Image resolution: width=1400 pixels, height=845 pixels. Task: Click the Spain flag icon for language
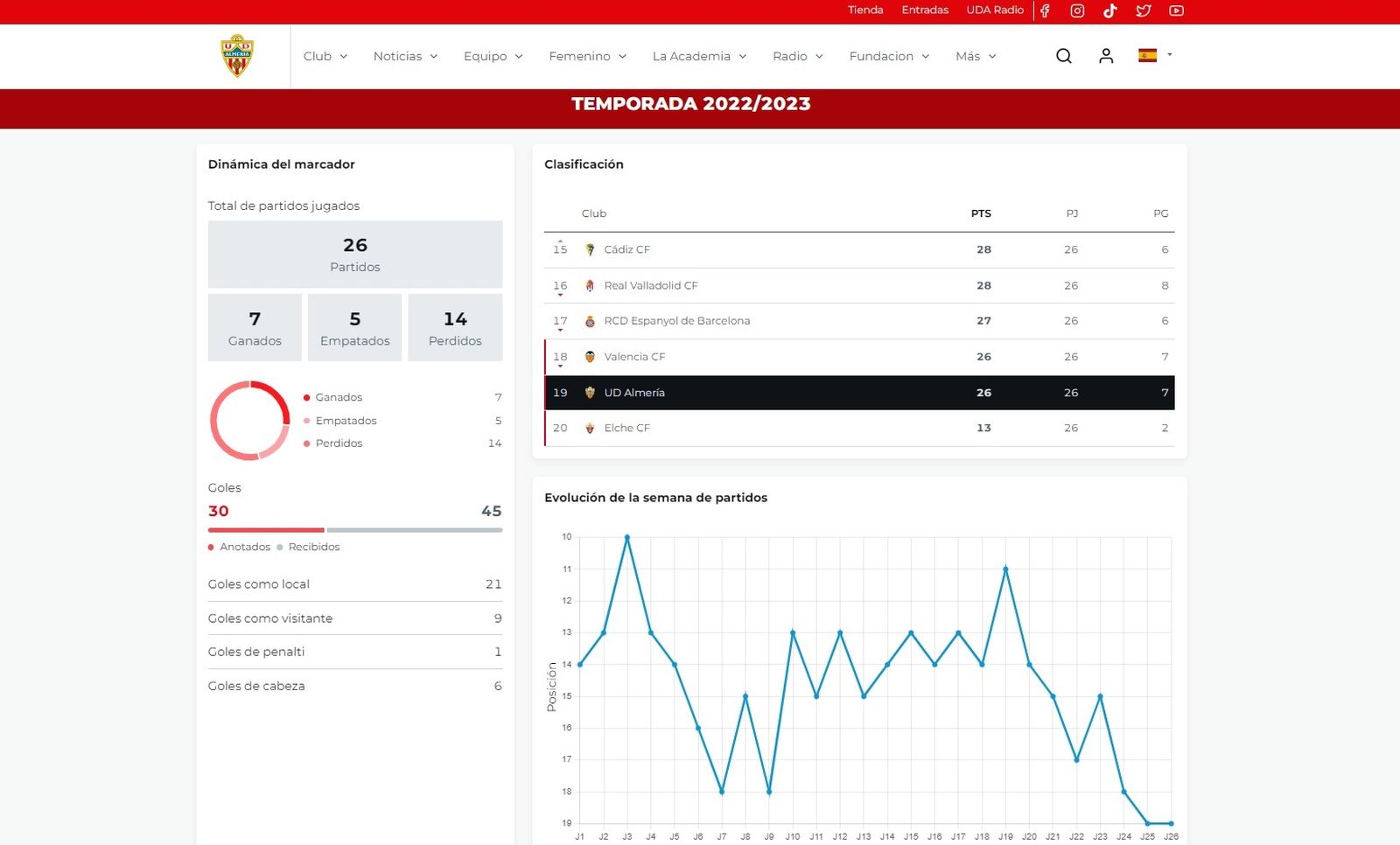pyautogui.click(x=1149, y=53)
